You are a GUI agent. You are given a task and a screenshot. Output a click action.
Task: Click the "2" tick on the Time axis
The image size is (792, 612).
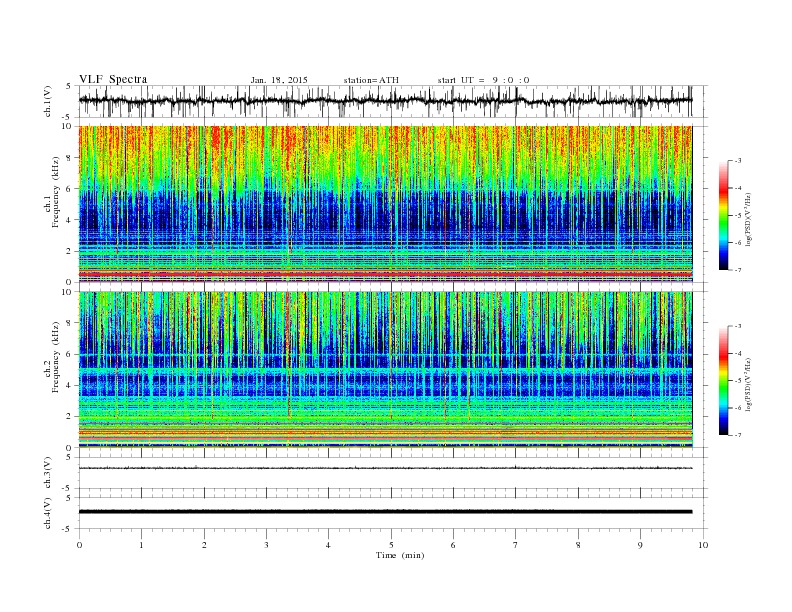click(204, 545)
